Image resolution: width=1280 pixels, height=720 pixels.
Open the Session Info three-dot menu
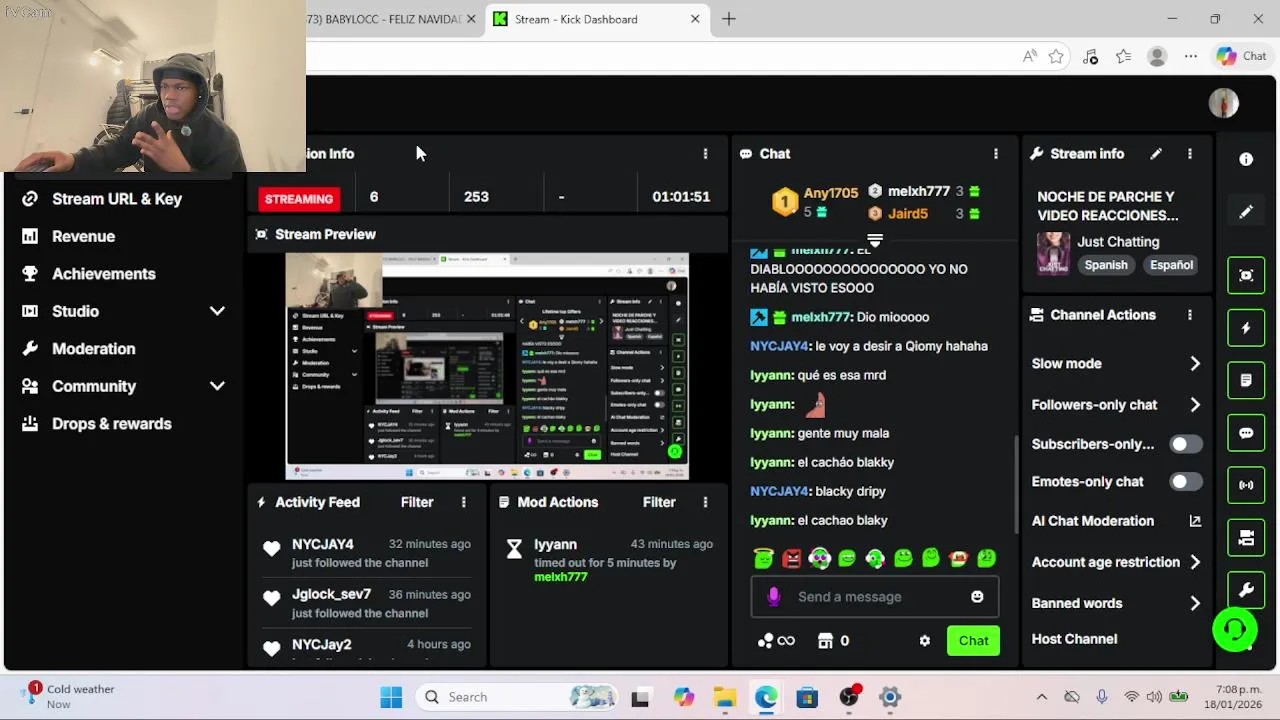705,154
